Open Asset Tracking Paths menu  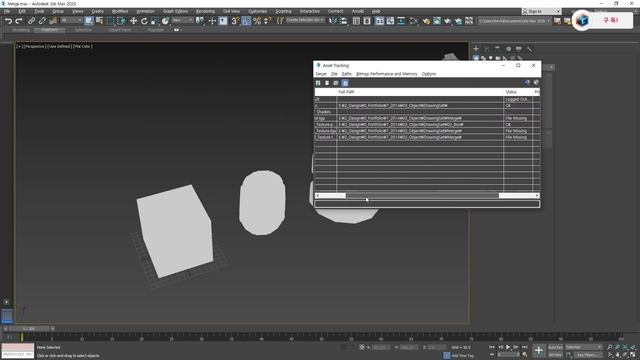pyautogui.click(x=347, y=74)
